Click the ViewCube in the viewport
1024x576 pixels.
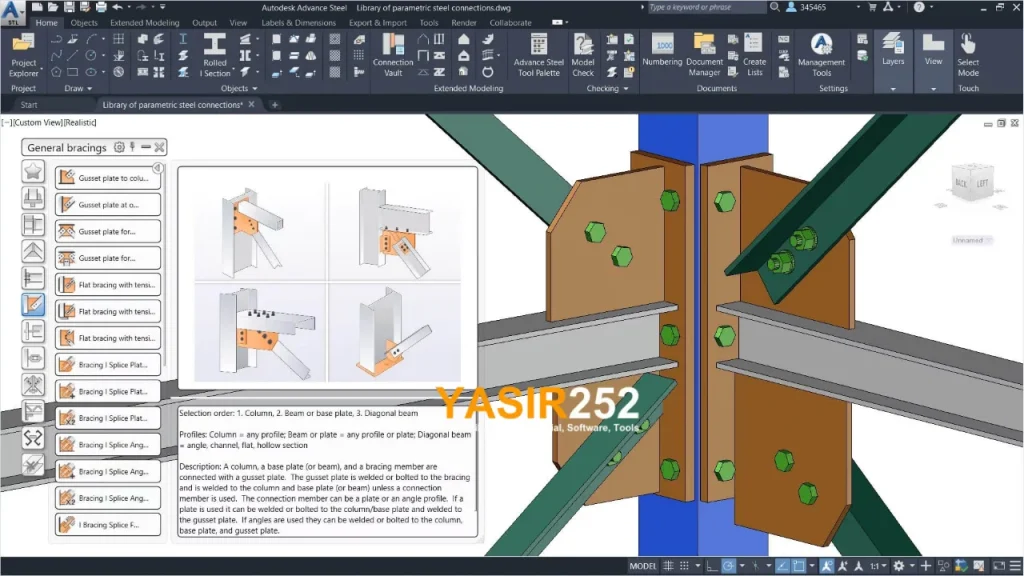click(972, 184)
